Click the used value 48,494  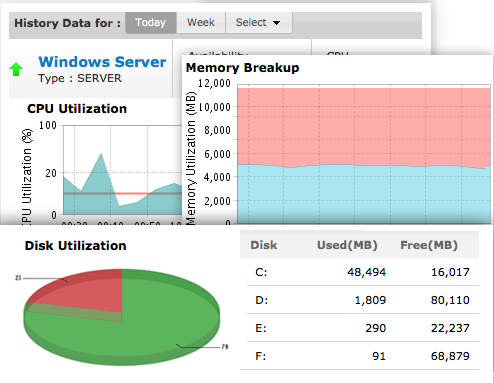coord(367,272)
